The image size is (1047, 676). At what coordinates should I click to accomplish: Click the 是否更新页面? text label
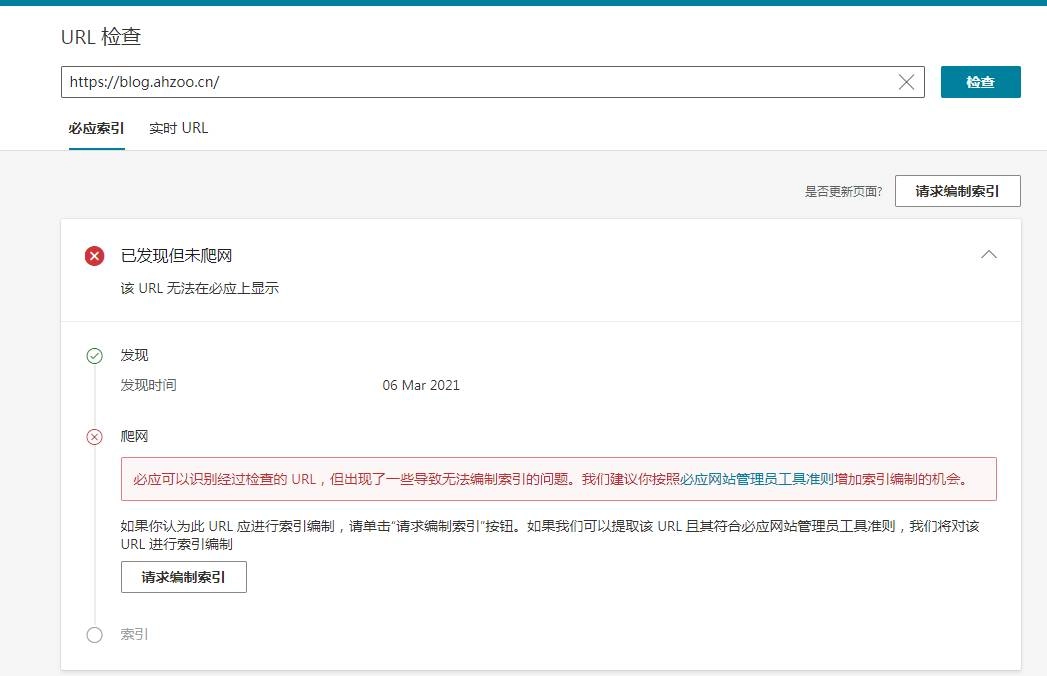(x=843, y=190)
